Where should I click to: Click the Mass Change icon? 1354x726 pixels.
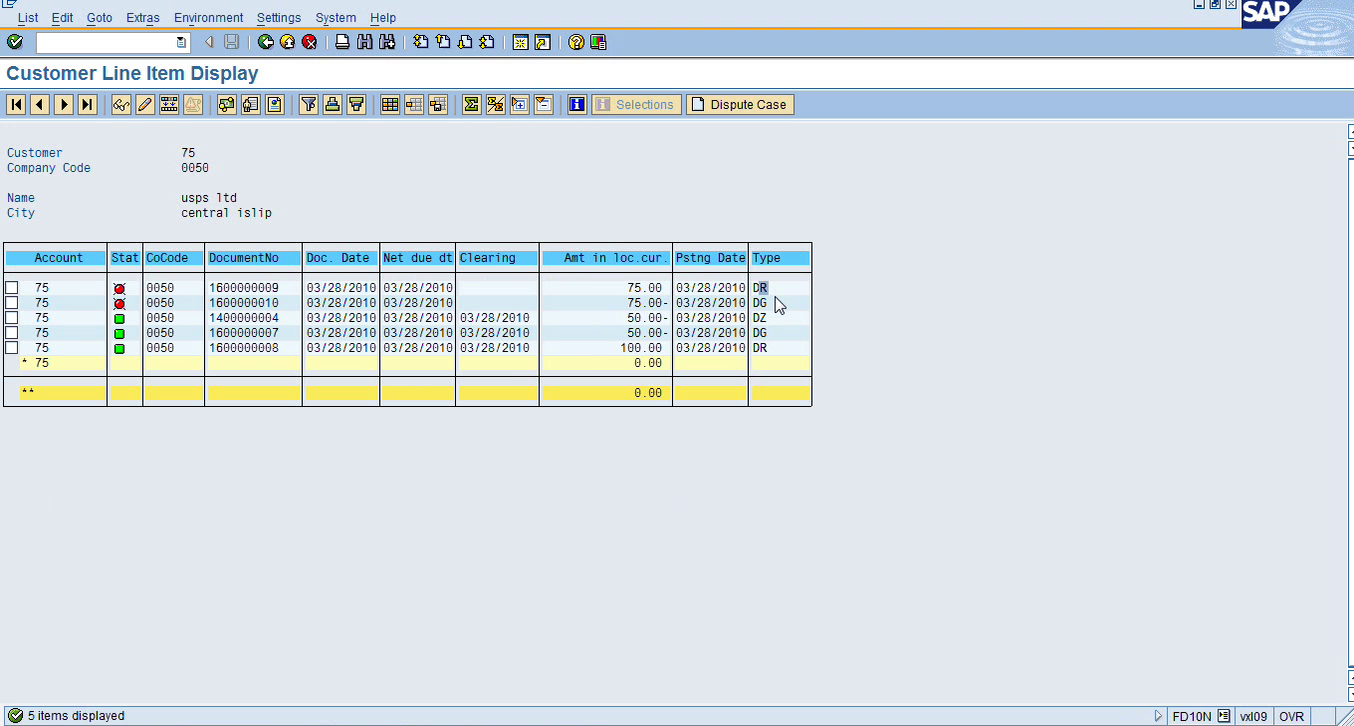click(169, 104)
